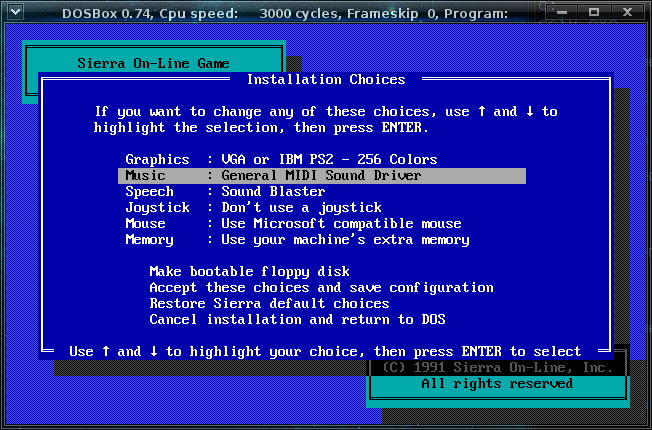This screenshot has width=652, height=430.
Task: Click Accept these choices and save configuration
Action: click(x=321, y=288)
